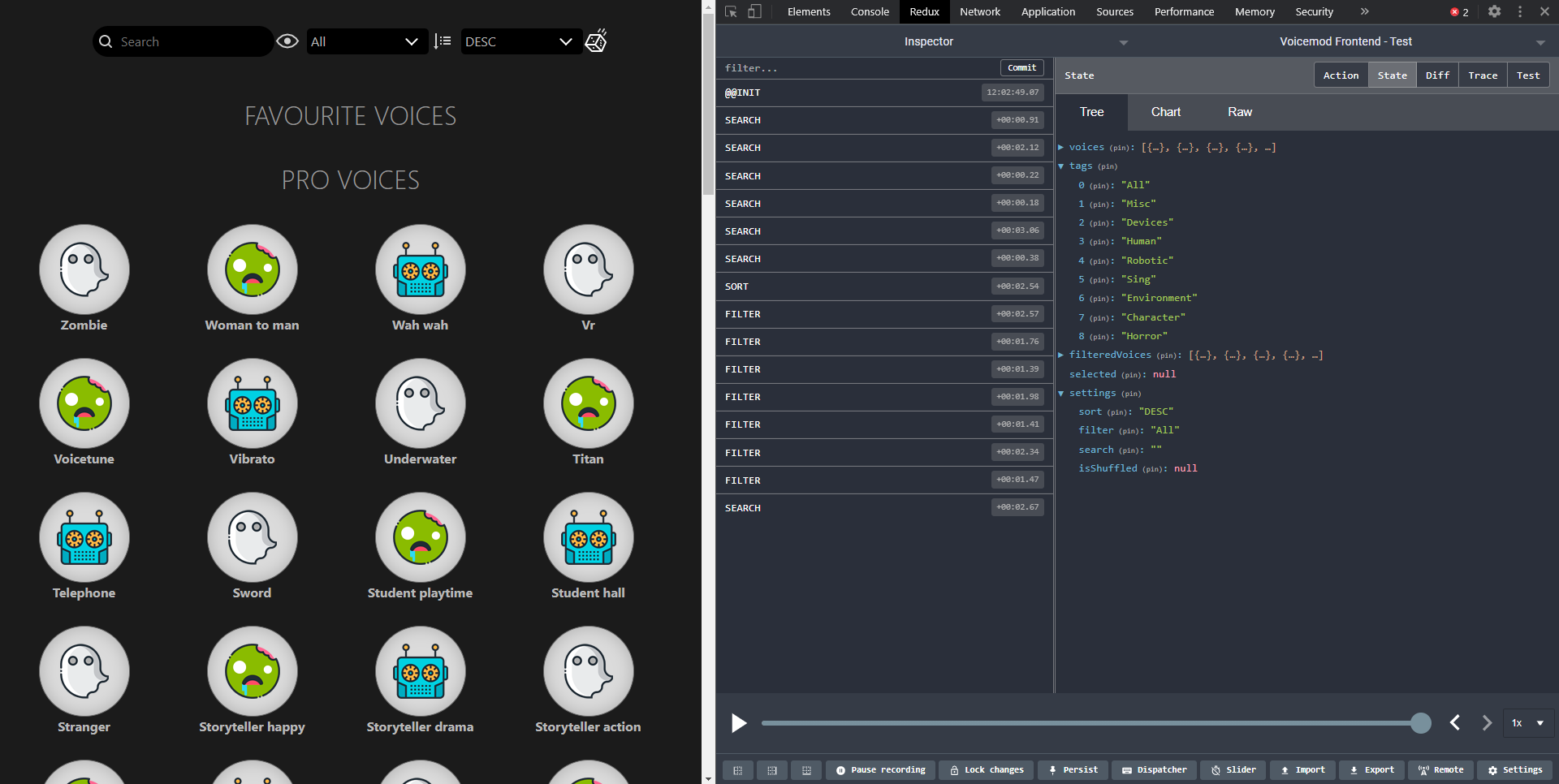Toggle the device toolbar icon
The width and height of the screenshot is (1559, 784).
click(x=754, y=11)
